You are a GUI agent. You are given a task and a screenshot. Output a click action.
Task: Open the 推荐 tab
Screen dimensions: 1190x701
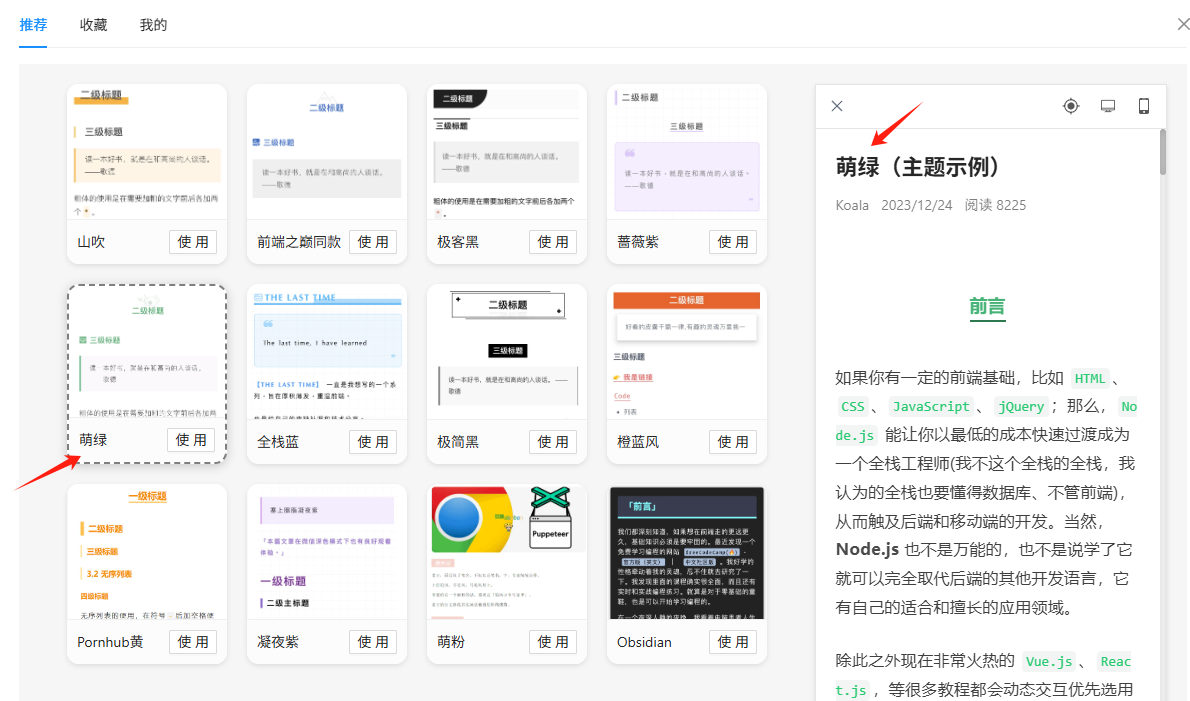click(x=33, y=25)
